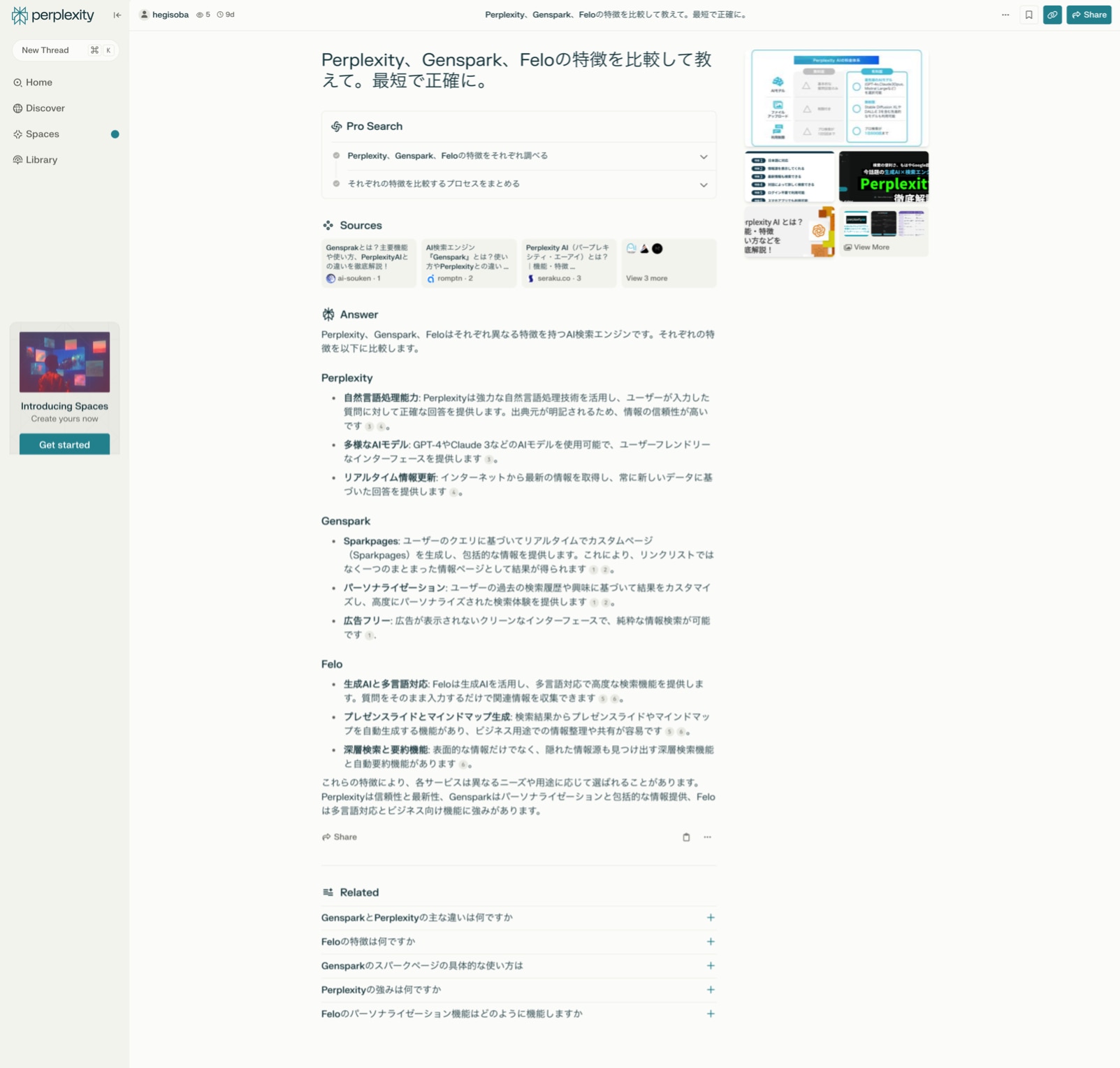Open the numbered list image thumbnail
This screenshot has width=1120, height=1068.
(790, 177)
